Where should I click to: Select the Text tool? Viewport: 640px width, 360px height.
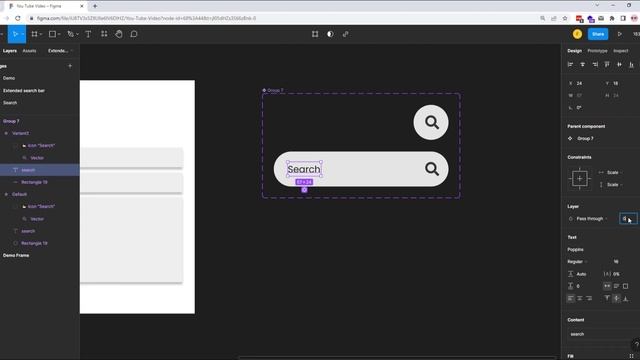point(88,34)
